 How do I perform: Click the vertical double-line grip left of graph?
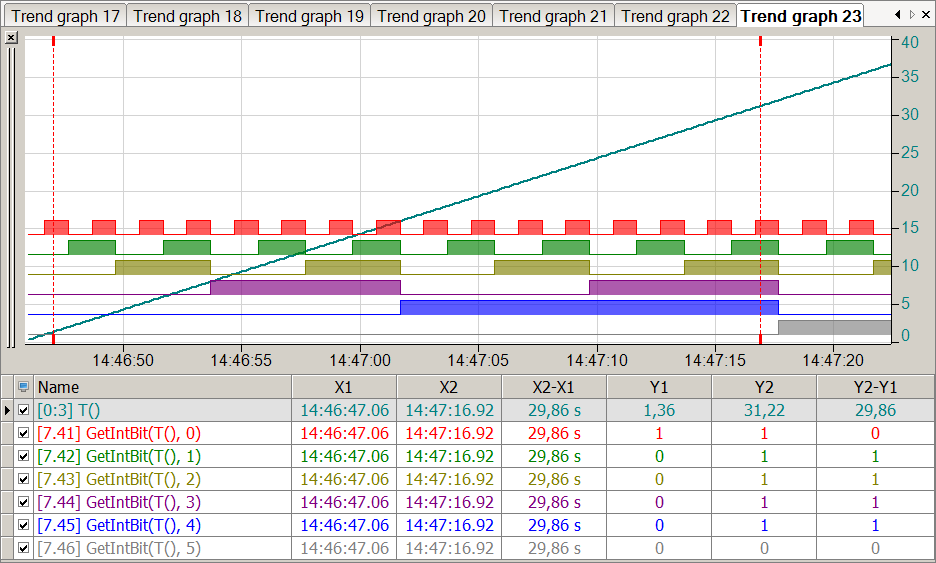(x=11, y=190)
